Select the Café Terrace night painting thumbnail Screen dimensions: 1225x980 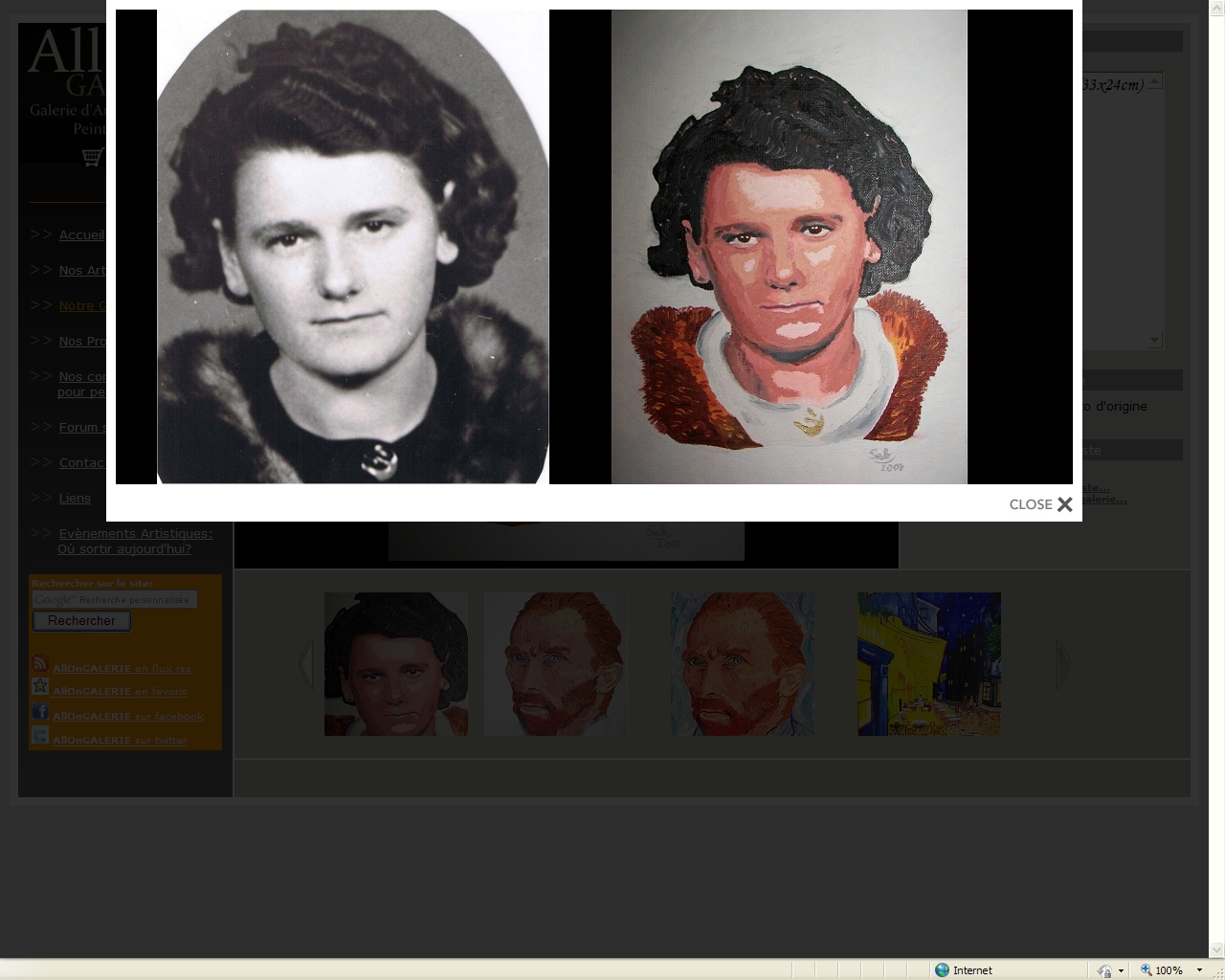(928, 664)
